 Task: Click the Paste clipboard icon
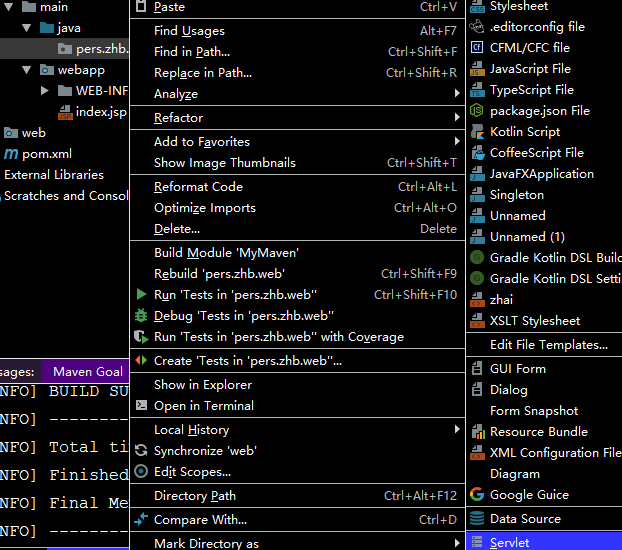click(x=141, y=6)
